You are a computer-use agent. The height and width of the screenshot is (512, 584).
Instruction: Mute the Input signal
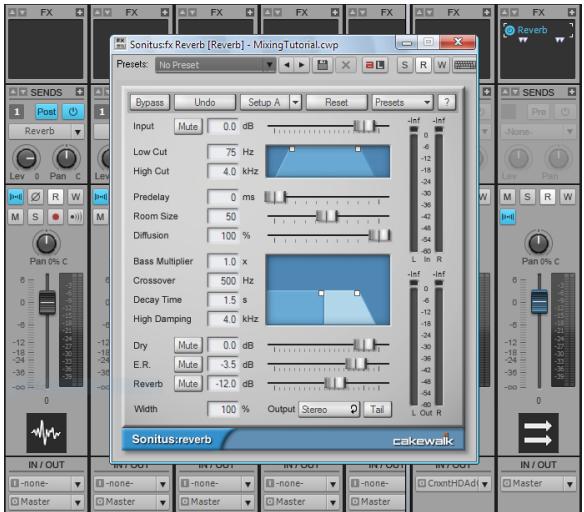pos(188,127)
